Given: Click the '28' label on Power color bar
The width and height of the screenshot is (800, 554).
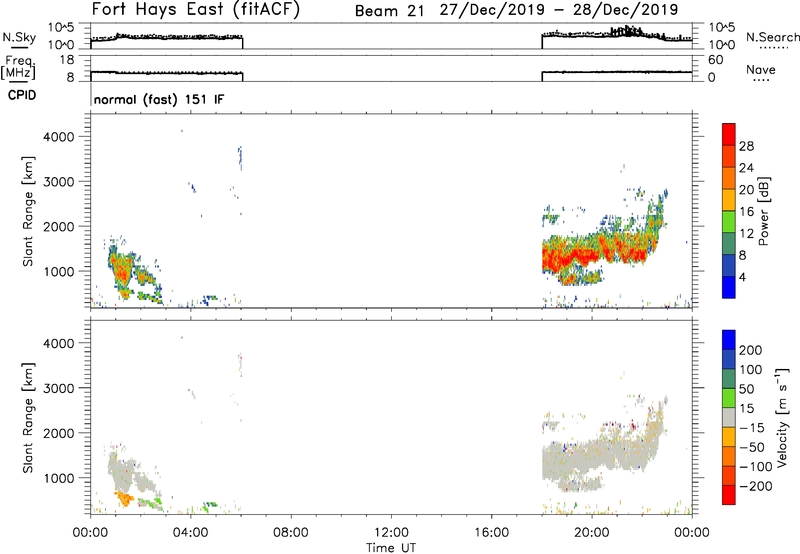Looking at the screenshot, I should pos(746,146).
